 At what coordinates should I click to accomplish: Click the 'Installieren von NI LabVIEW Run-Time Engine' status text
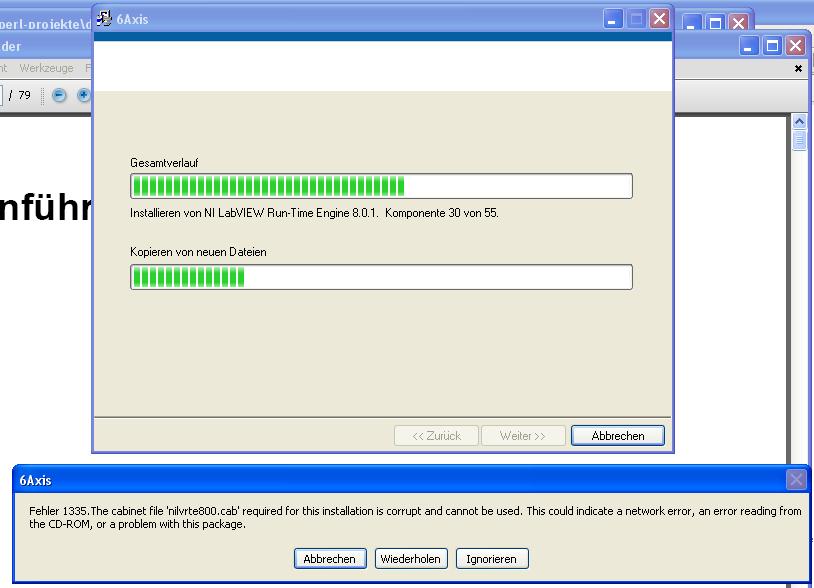pos(314,213)
